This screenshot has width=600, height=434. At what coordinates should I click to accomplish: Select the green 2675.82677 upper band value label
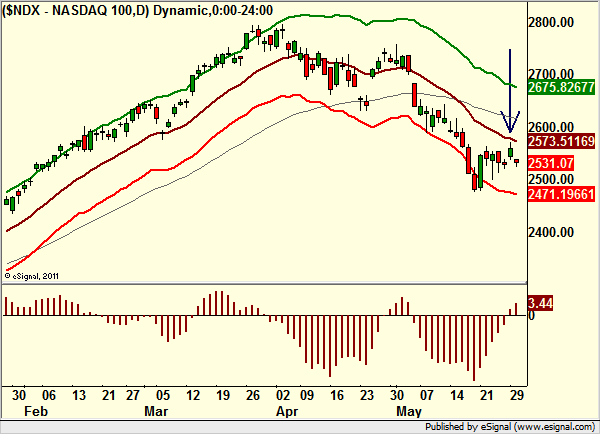pos(561,87)
